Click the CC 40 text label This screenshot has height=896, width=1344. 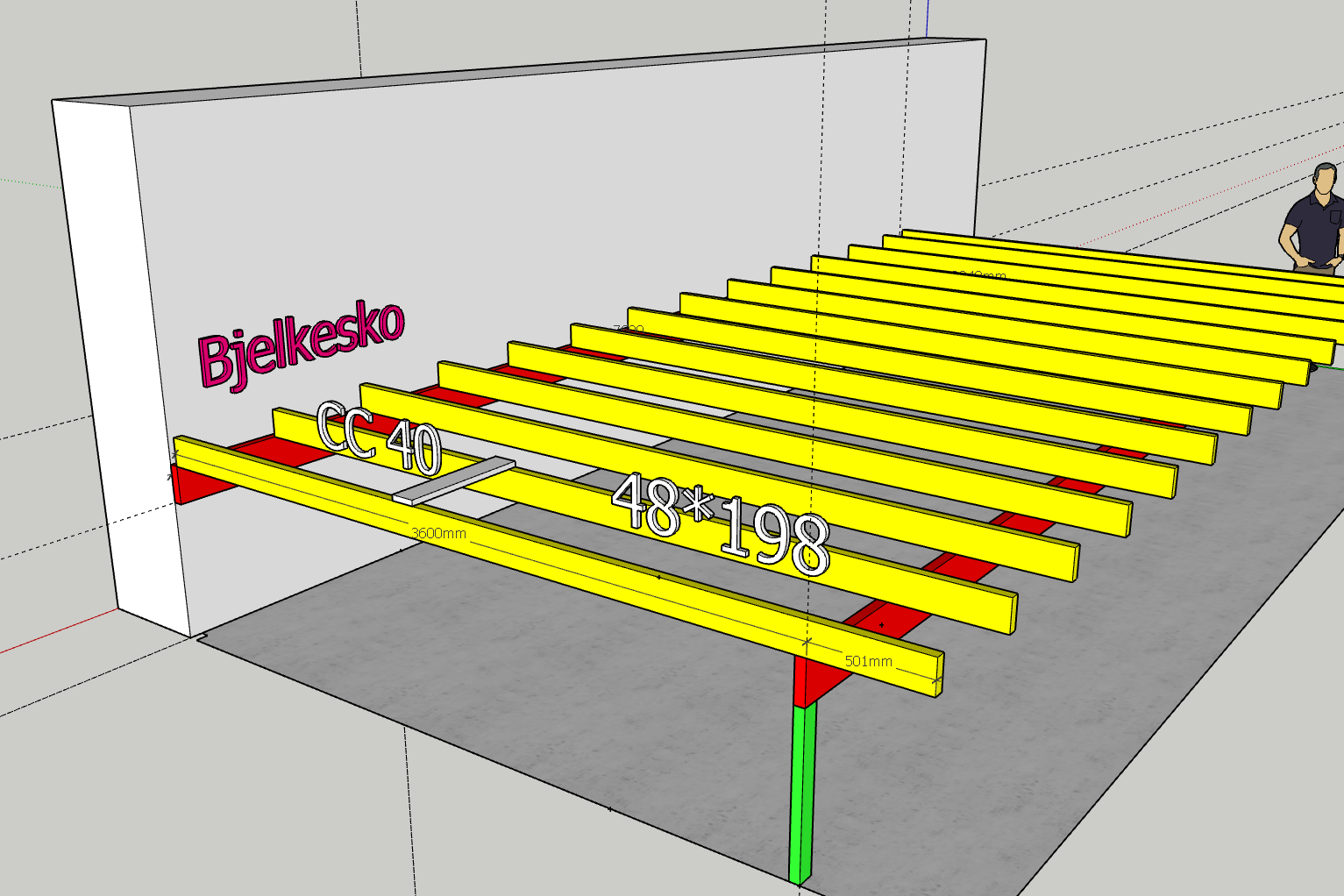[x=379, y=437]
